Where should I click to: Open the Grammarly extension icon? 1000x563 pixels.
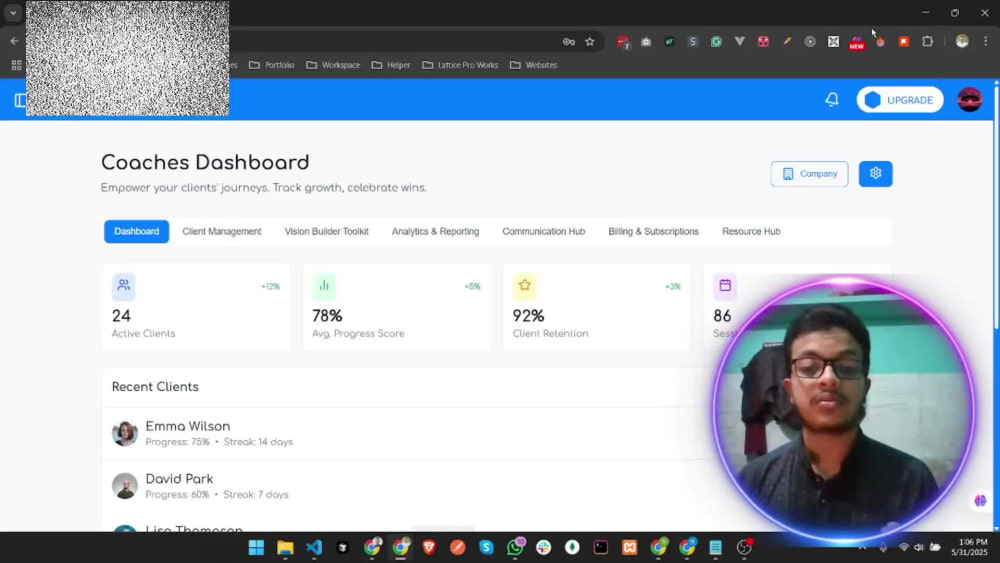point(716,41)
